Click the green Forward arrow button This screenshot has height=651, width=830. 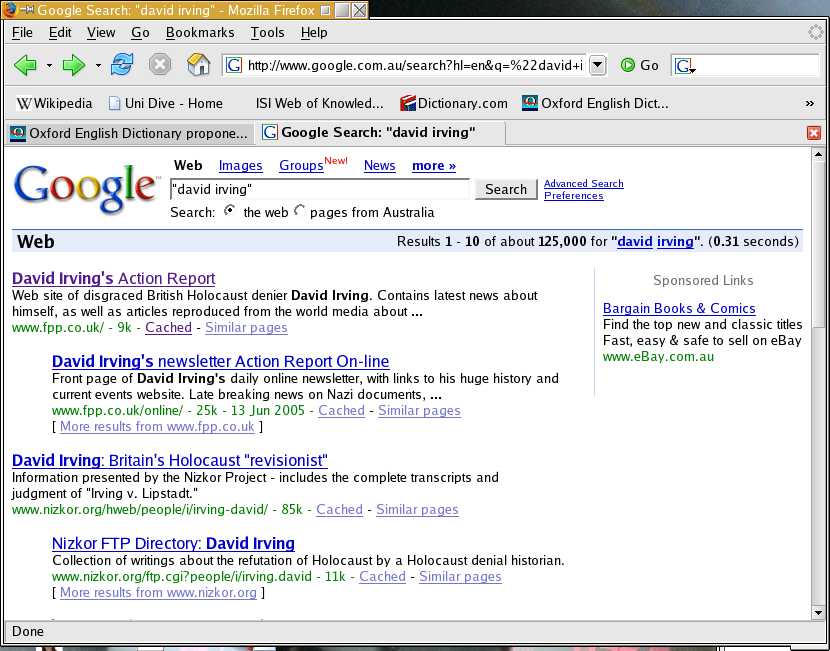tap(74, 65)
